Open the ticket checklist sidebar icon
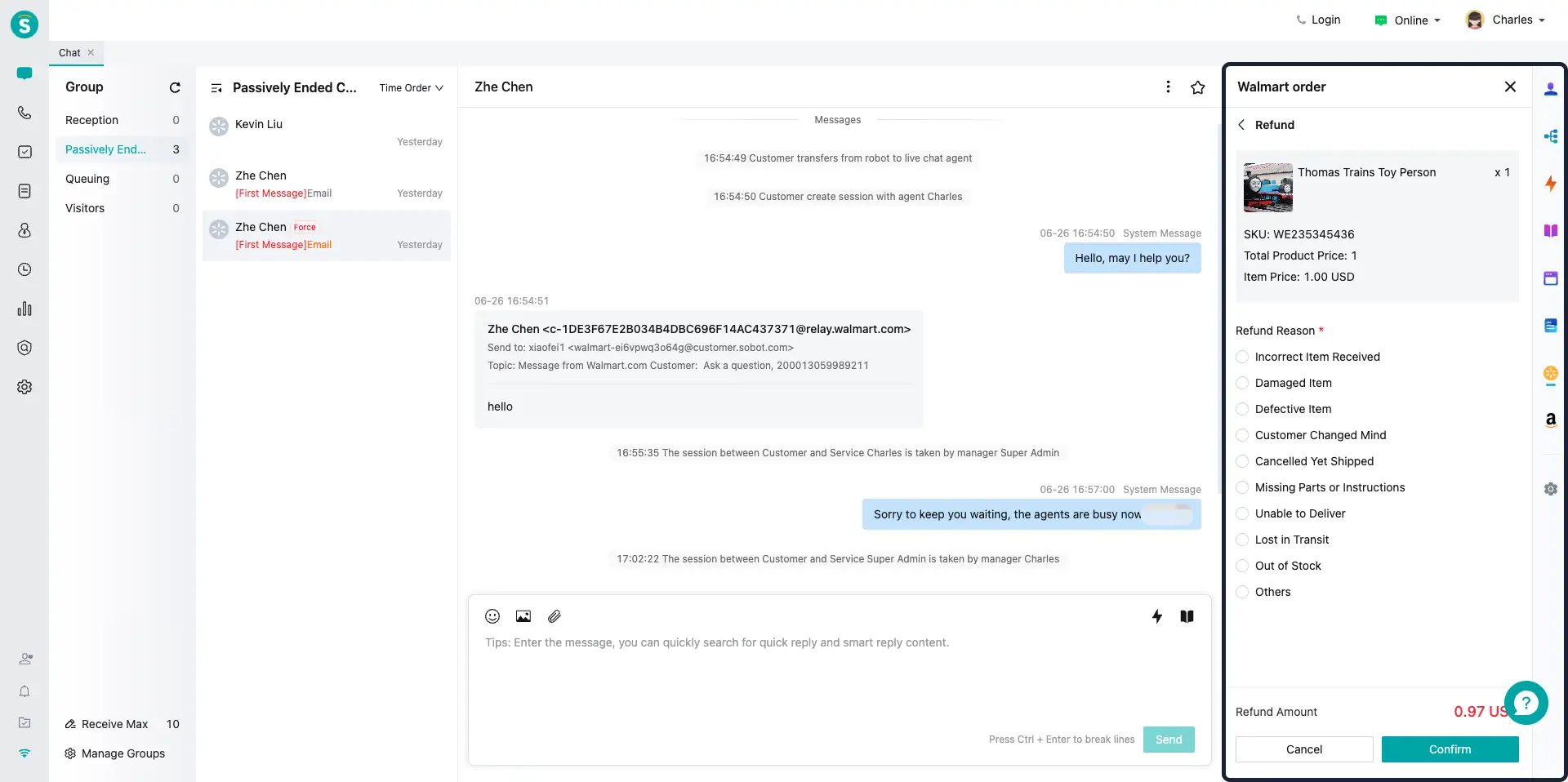This screenshot has width=1568, height=782. [24, 152]
